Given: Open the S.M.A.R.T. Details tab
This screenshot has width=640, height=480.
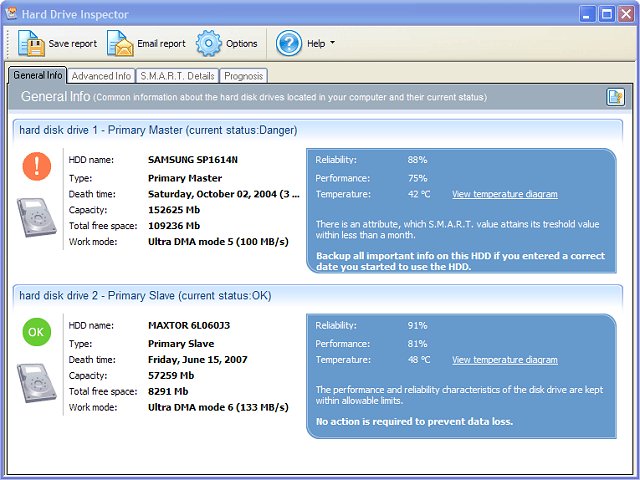Looking at the screenshot, I should pos(176,76).
